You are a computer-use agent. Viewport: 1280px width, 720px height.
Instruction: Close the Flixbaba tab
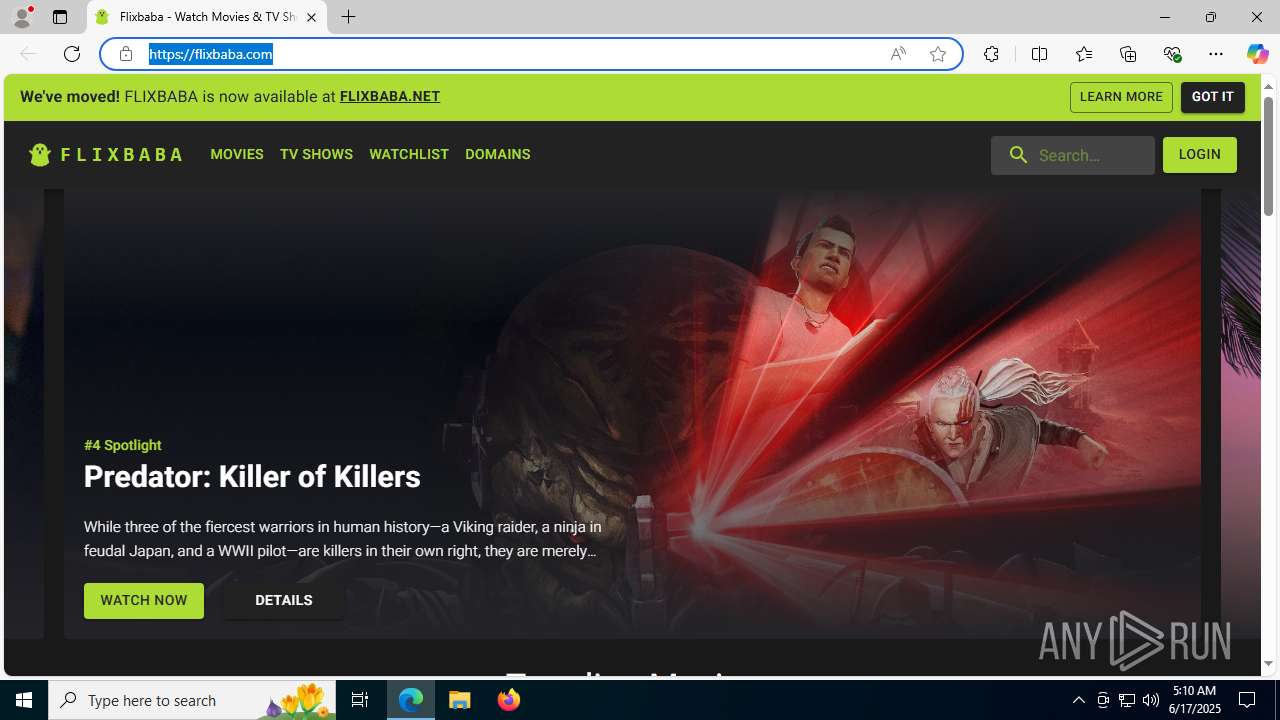click(x=311, y=17)
